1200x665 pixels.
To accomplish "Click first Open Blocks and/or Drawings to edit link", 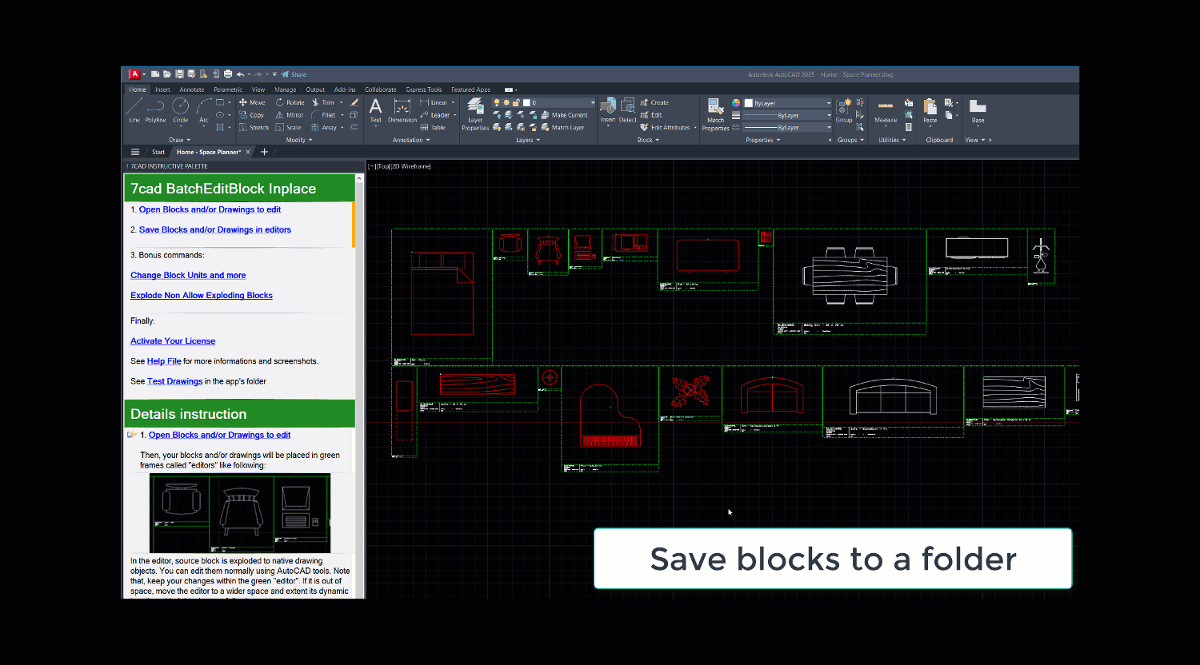I will (x=210, y=210).
